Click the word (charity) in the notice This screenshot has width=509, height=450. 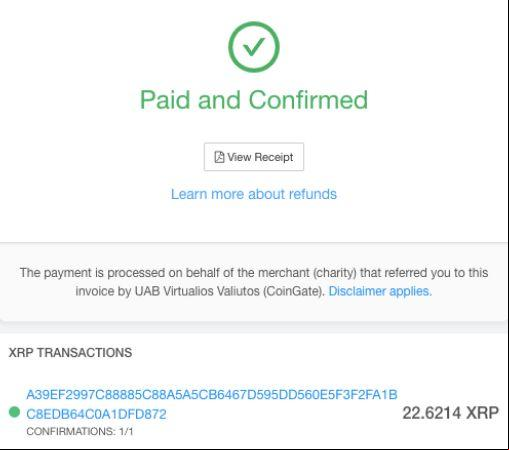point(335,273)
